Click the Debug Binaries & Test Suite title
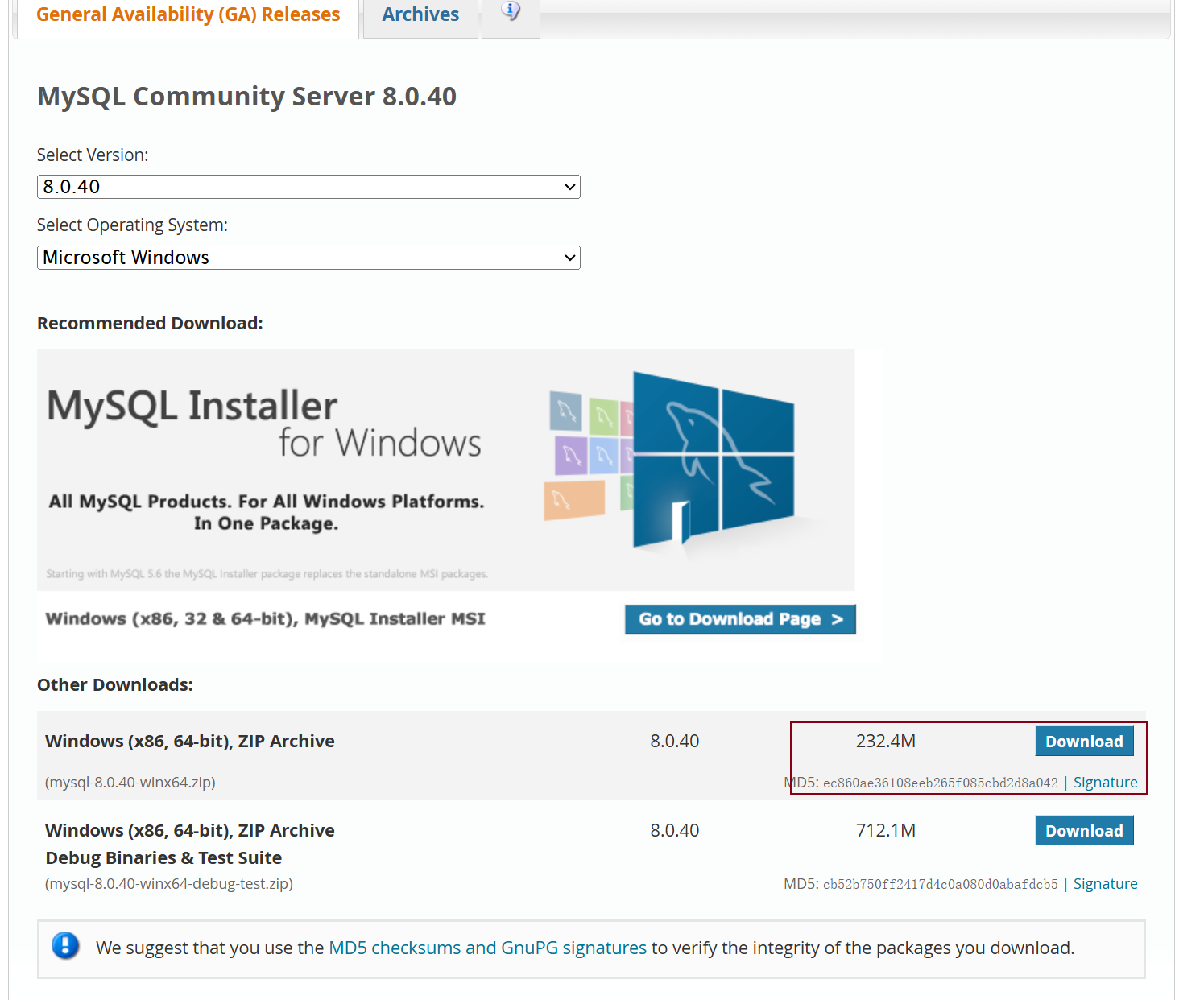This screenshot has width=1204, height=1000. click(163, 858)
